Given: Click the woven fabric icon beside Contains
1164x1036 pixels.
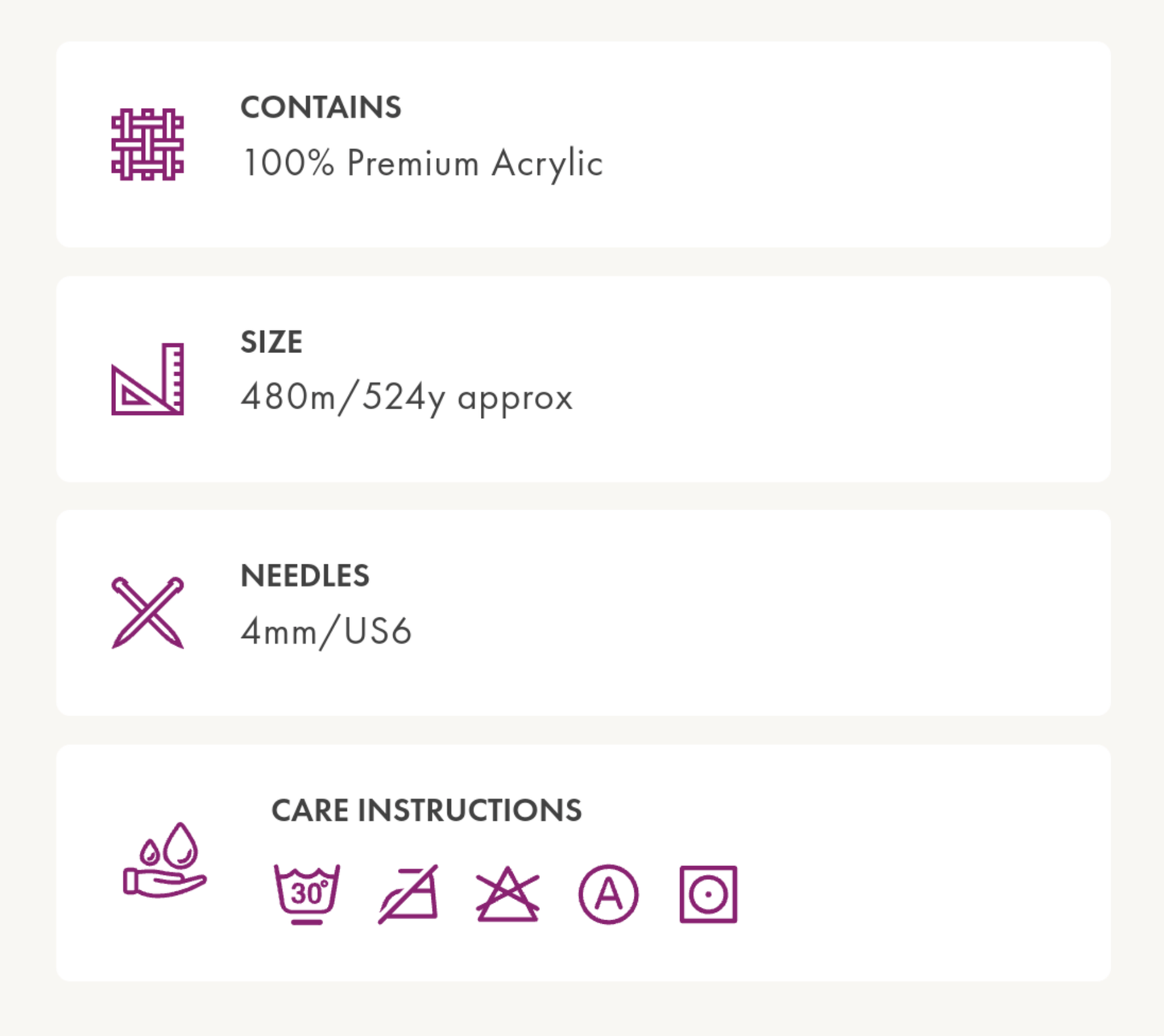Looking at the screenshot, I should coord(147,144).
